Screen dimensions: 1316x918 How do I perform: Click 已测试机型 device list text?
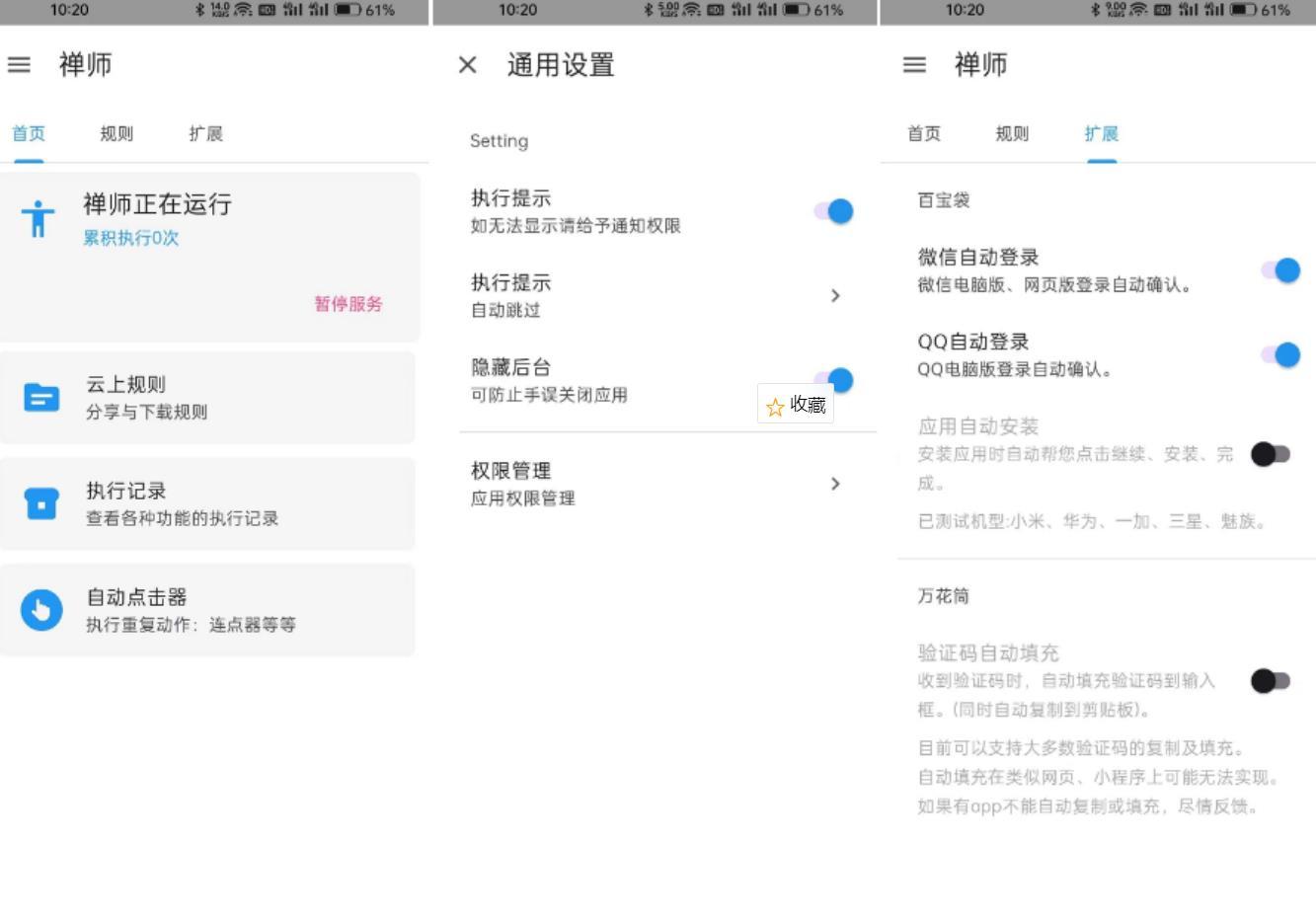[1092, 521]
